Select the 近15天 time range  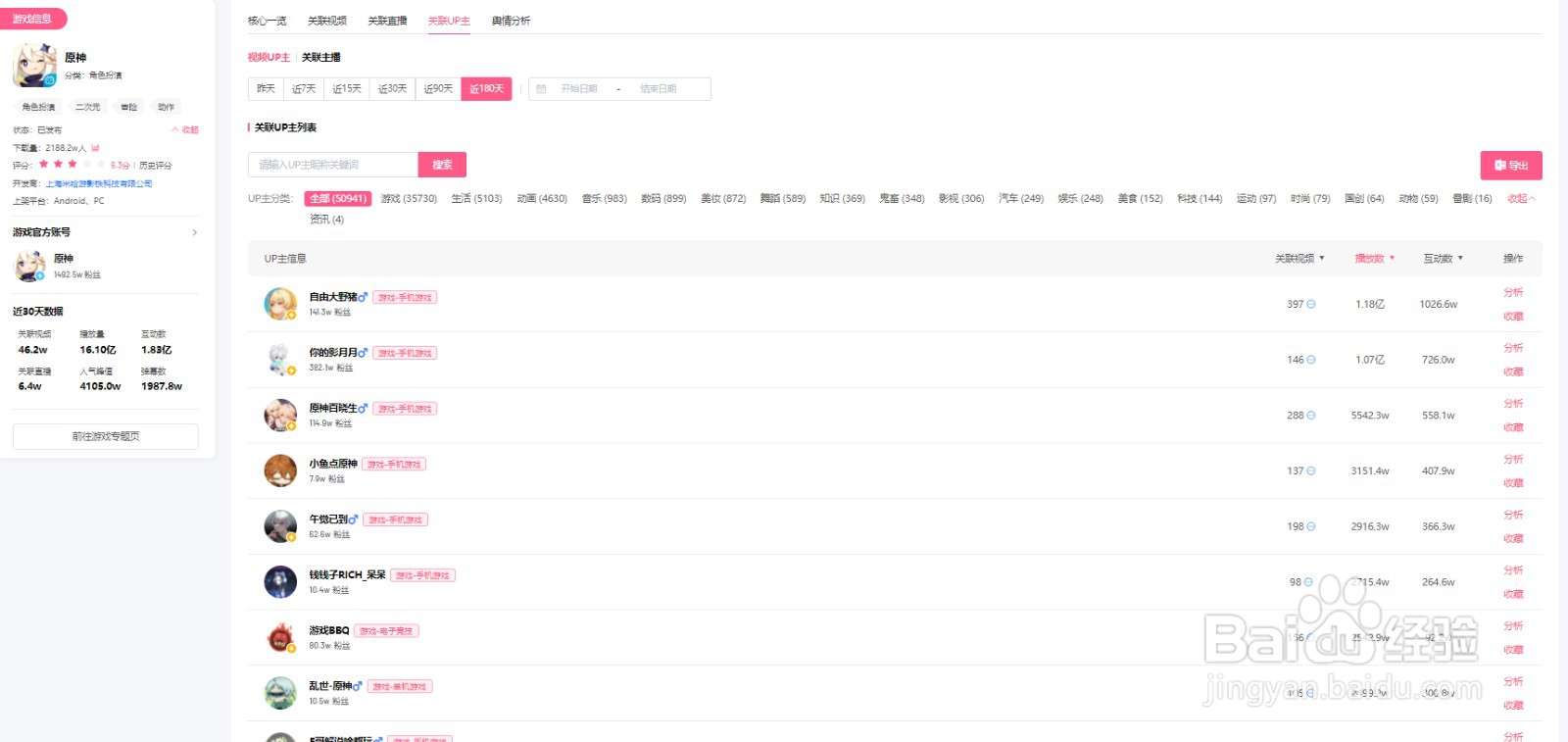coord(347,89)
